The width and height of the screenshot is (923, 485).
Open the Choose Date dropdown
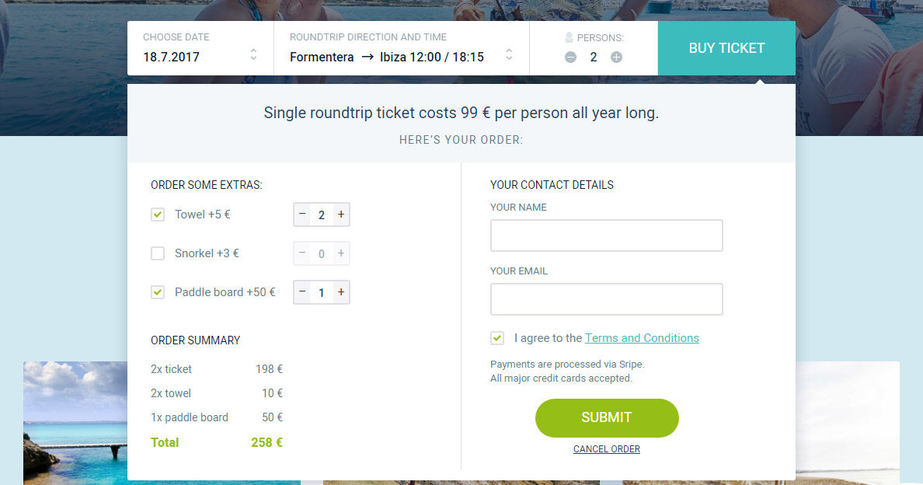pyautogui.click(x=200, y=48)
